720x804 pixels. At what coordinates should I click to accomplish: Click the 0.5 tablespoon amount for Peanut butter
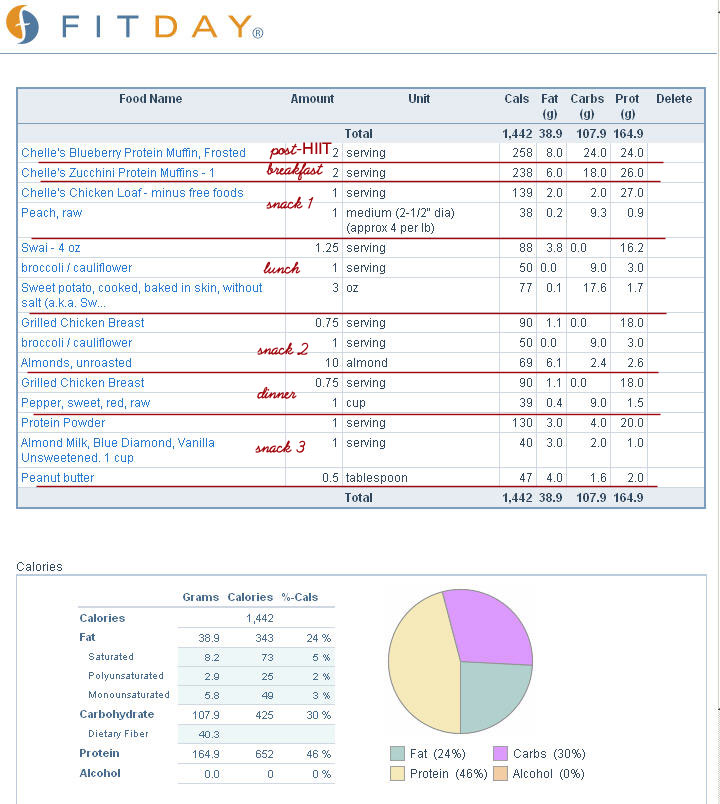pos(330,477)
